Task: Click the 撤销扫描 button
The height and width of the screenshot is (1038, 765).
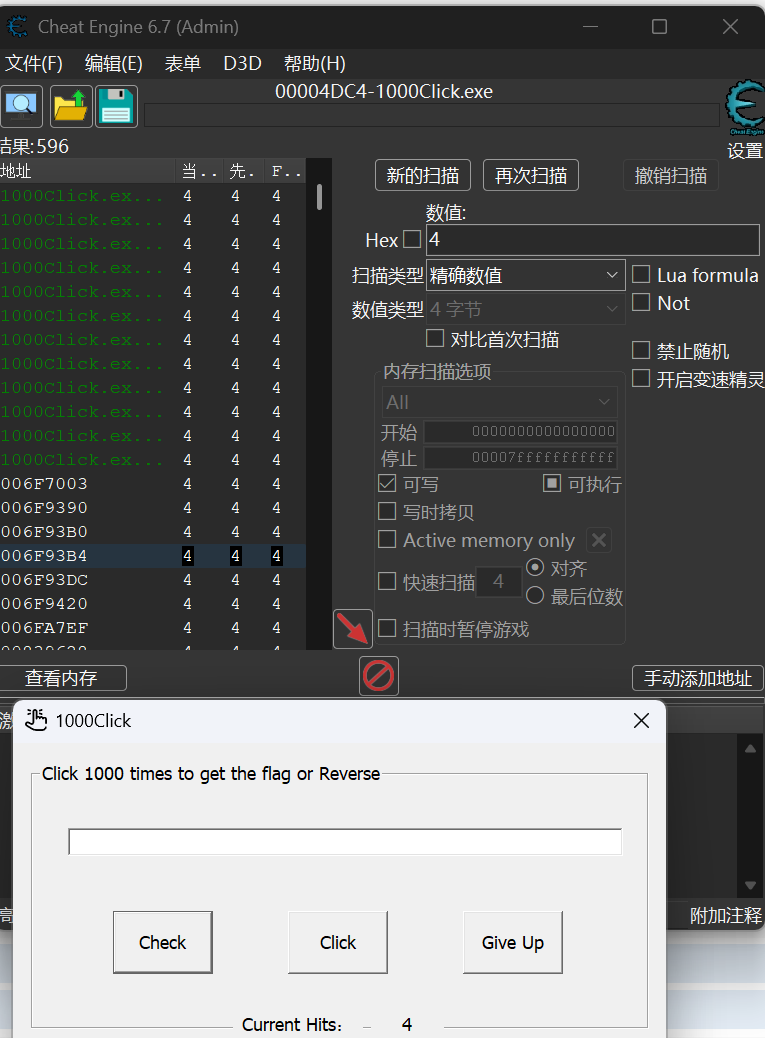Action: pos(671,175)
